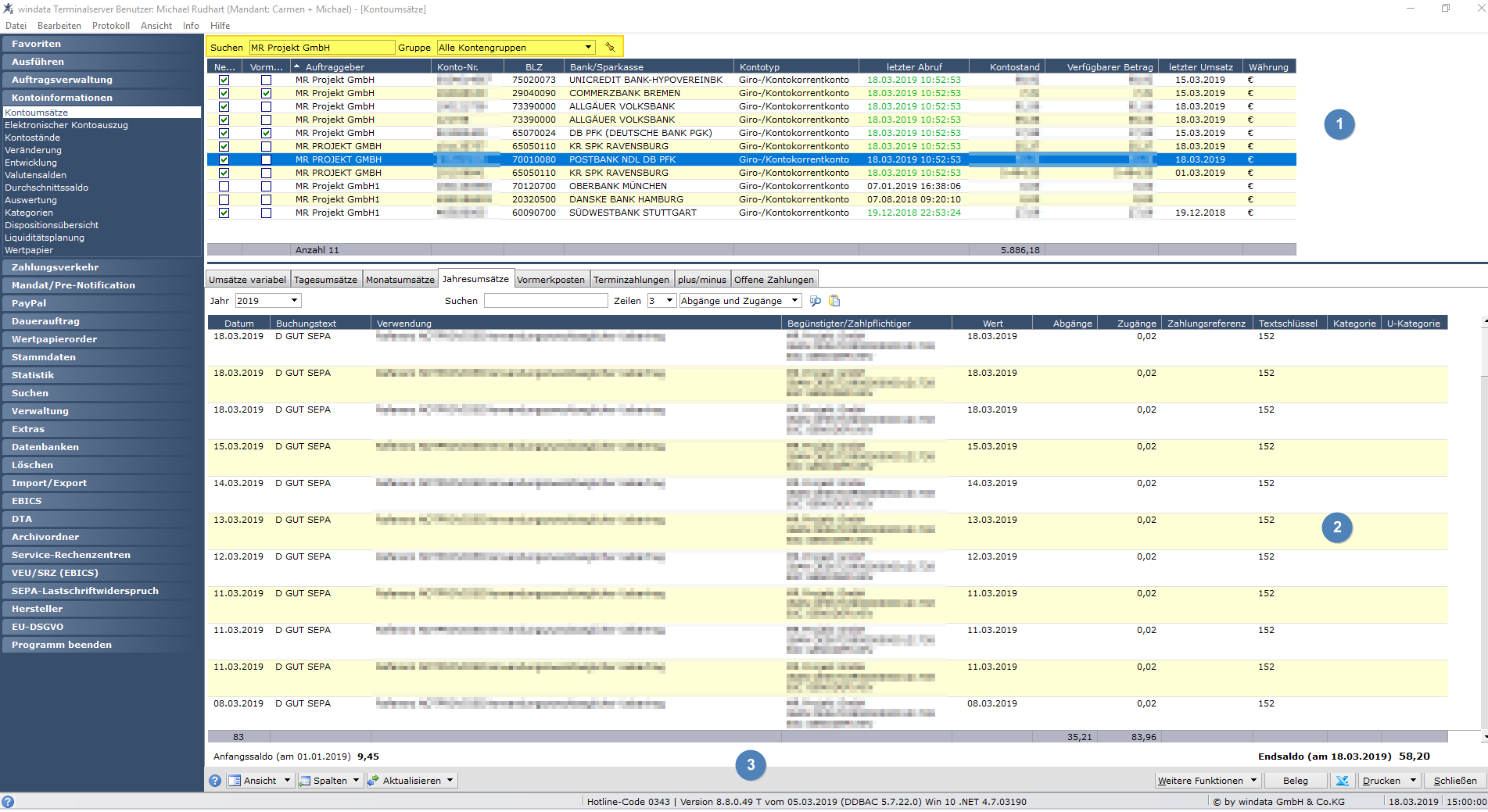Select 'Elektronischer Kontoauszug' in sidebar
The height and width of the screenshot is (812, 1488).
[x=66, y=125]
